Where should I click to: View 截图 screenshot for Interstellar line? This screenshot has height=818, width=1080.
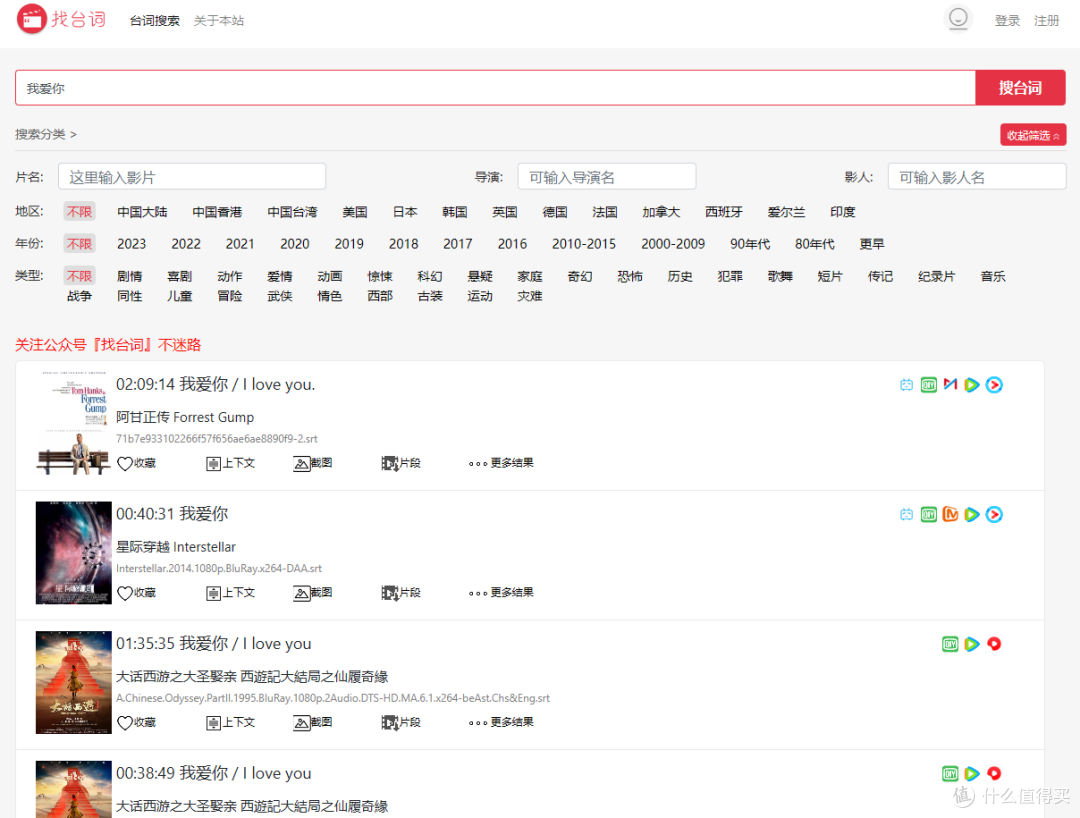313,593
